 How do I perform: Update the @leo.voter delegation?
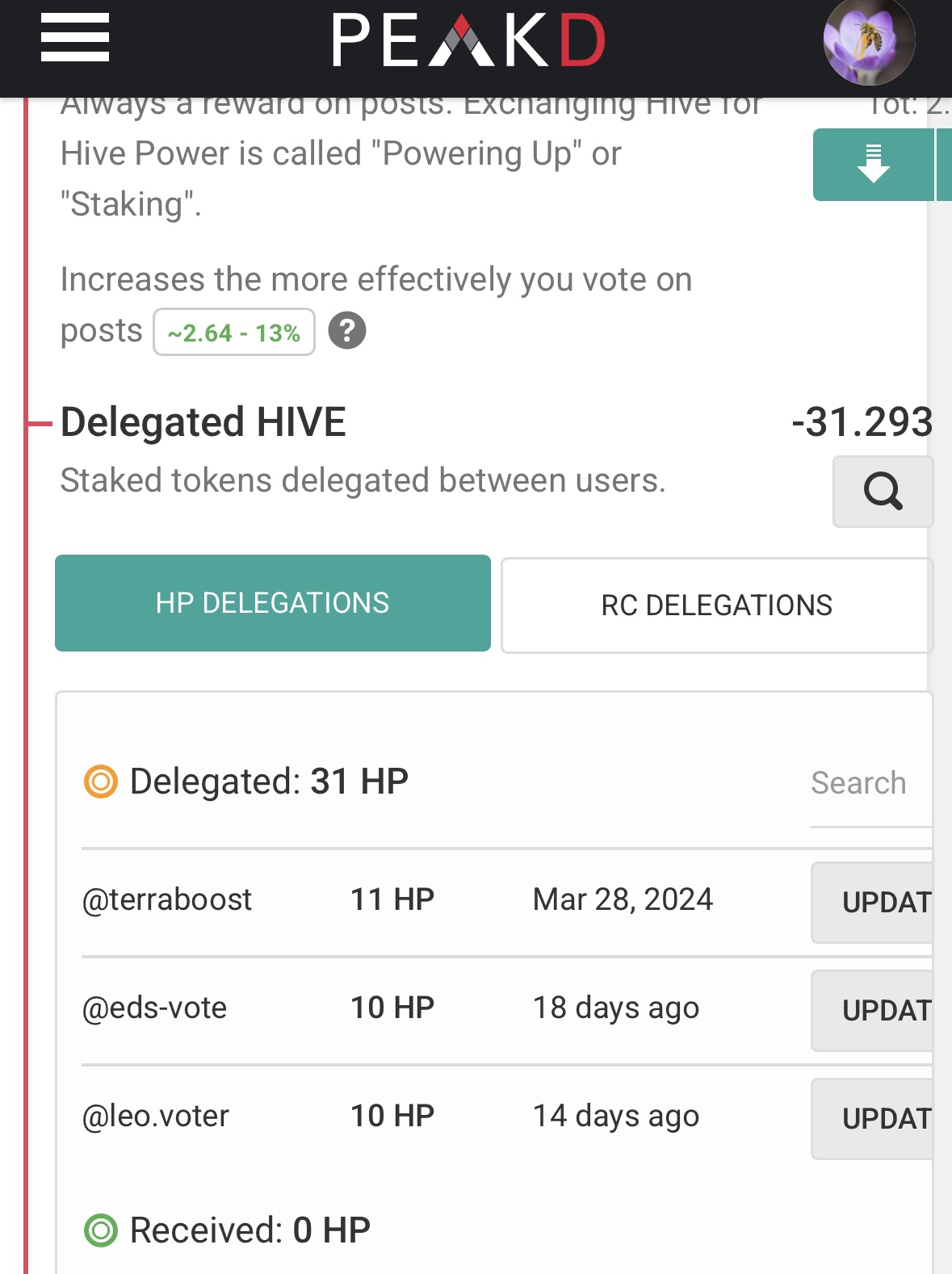pos(873,1119)
